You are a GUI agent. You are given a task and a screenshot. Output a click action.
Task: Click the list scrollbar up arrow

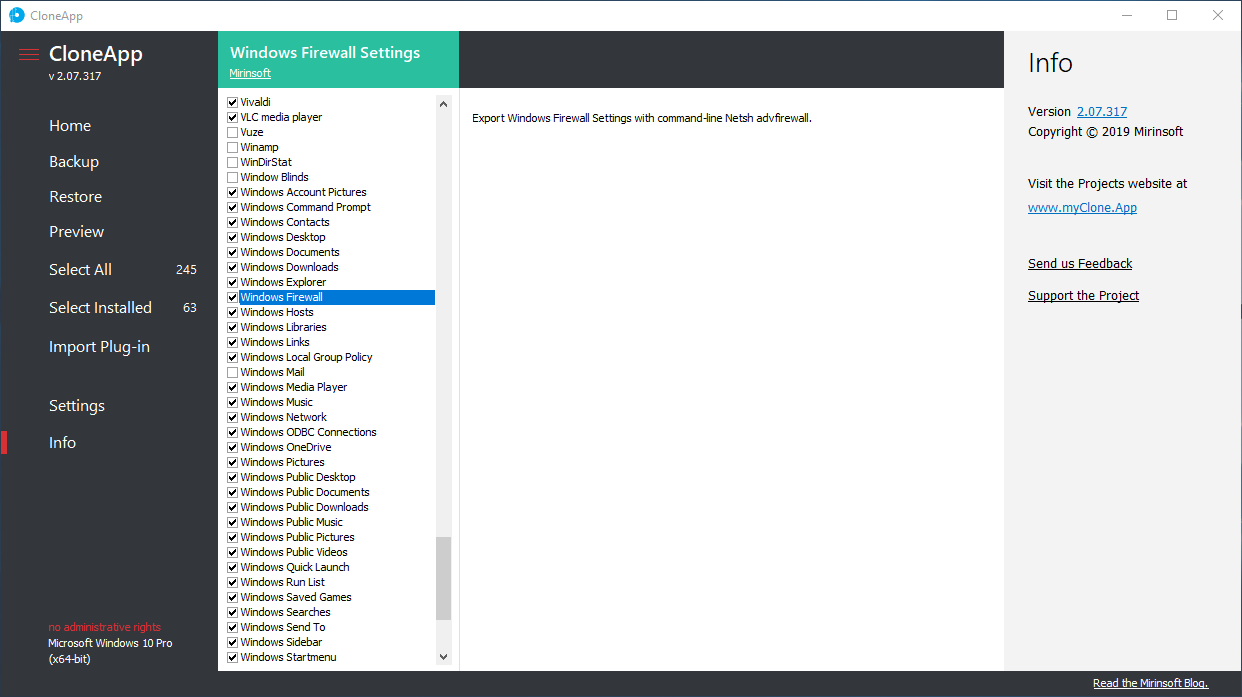pyautogui.click(x=444, y=103)
